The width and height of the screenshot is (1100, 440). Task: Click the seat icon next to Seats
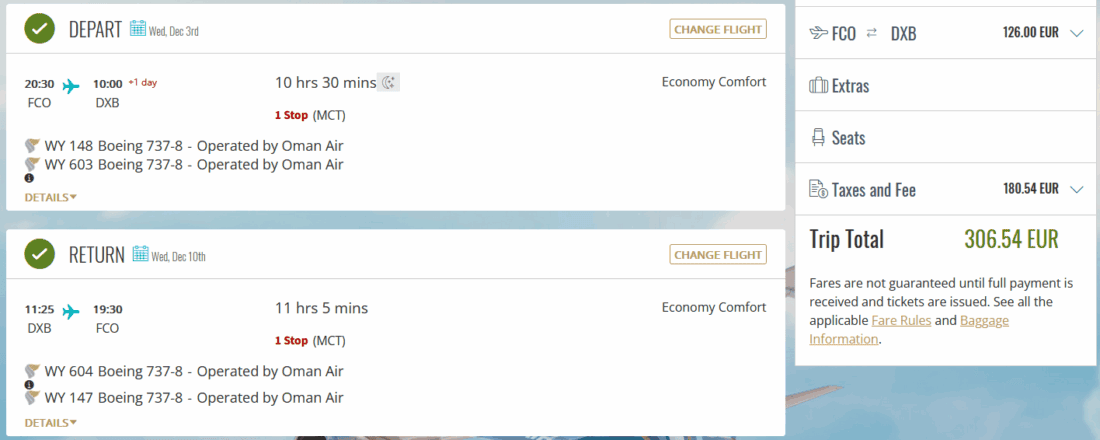(x=818, y=138)
